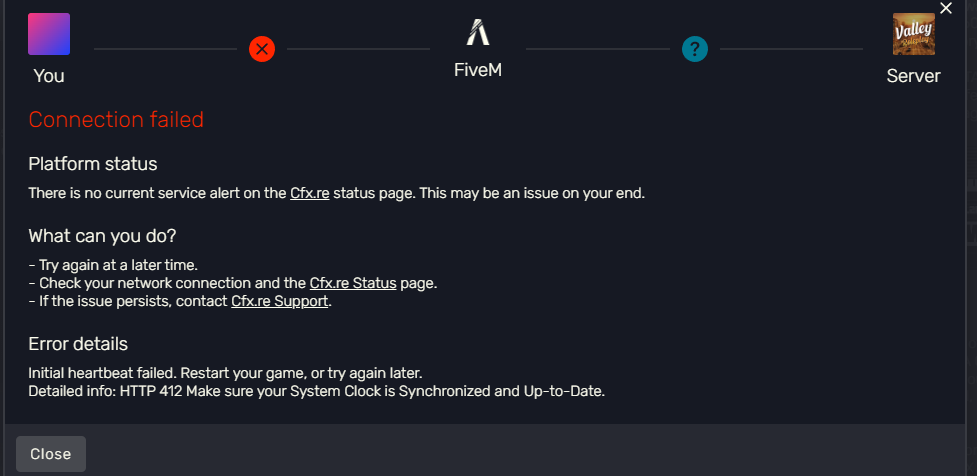Click the FiveM label under logo
The height and width of the screenshot is (476, 977).
pos(478,70)
